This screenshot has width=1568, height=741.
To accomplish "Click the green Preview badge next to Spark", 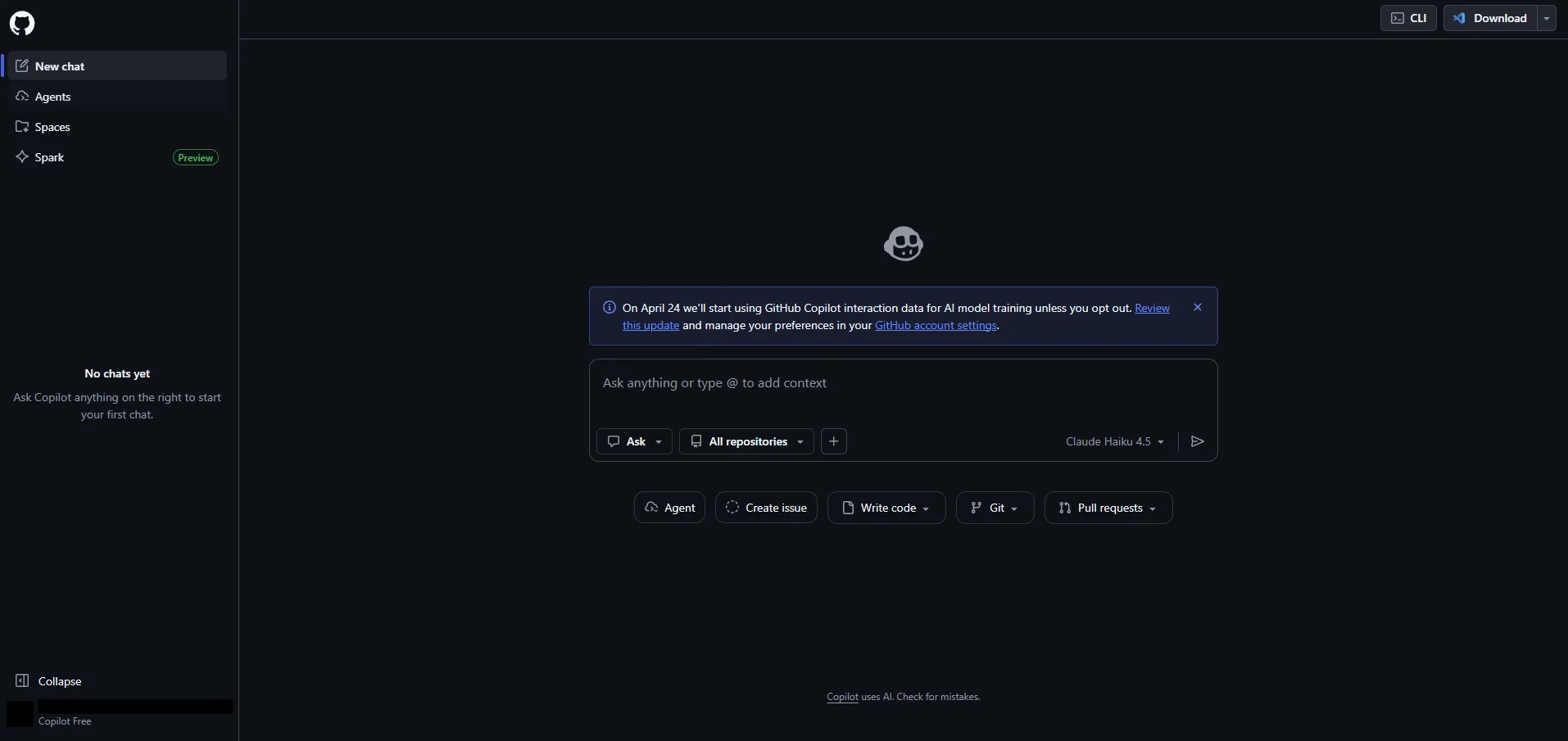I will pos(196,158).
